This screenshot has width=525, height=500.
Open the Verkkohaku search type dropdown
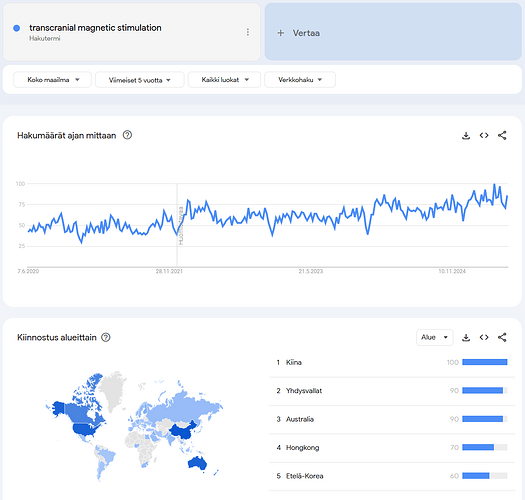(300, 80)
